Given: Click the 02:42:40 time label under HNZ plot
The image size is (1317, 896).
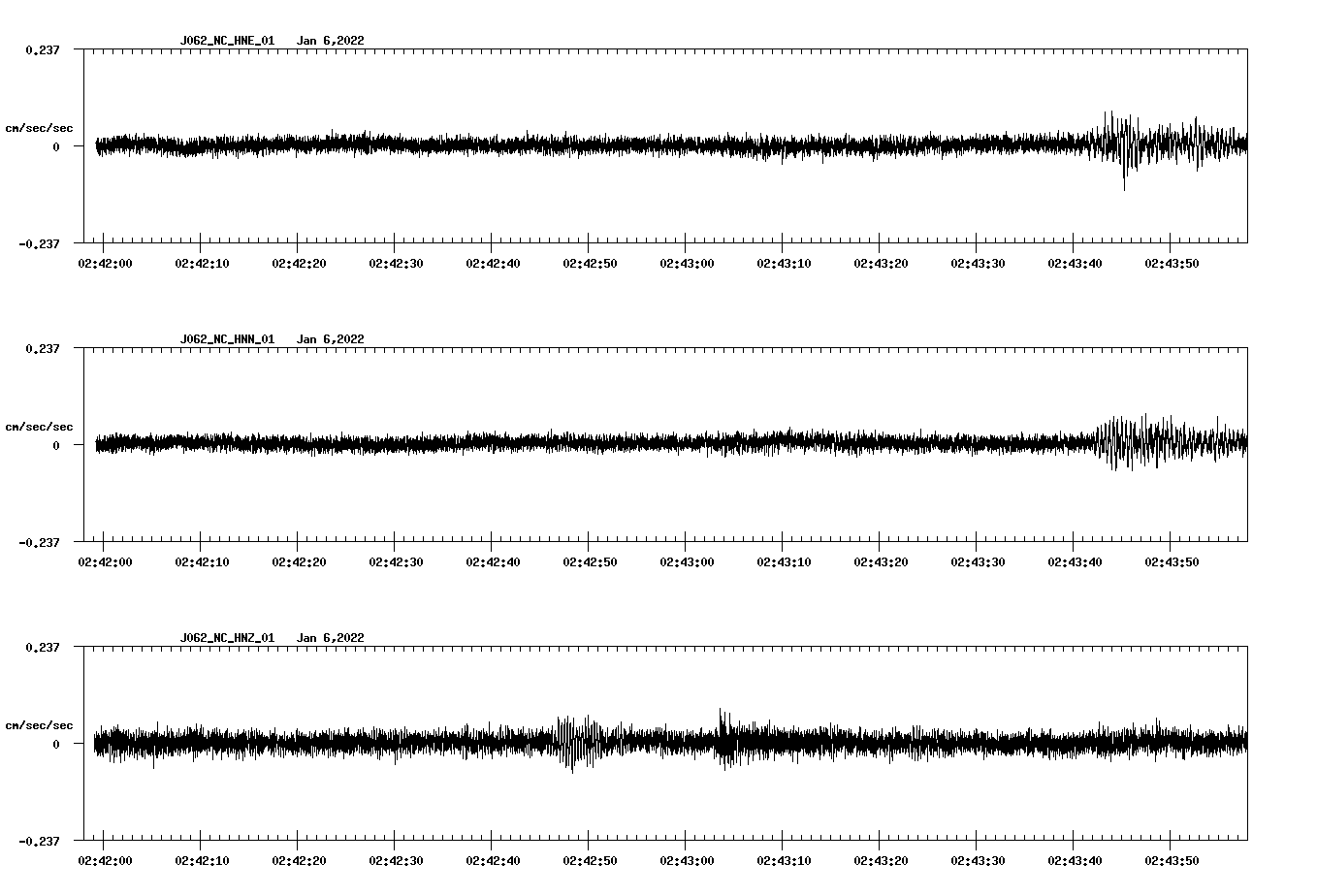Looking at the screenshot, I should 493,860.
